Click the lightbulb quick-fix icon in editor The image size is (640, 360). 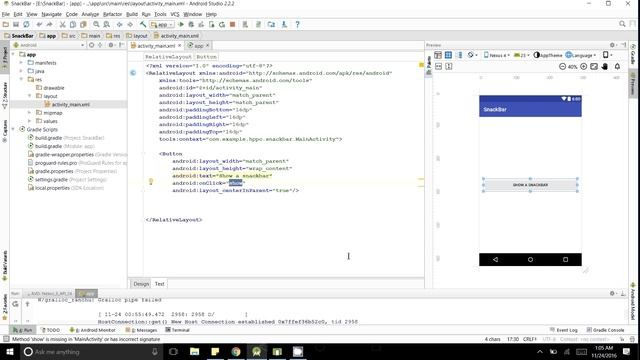click(x=151, y=182)
